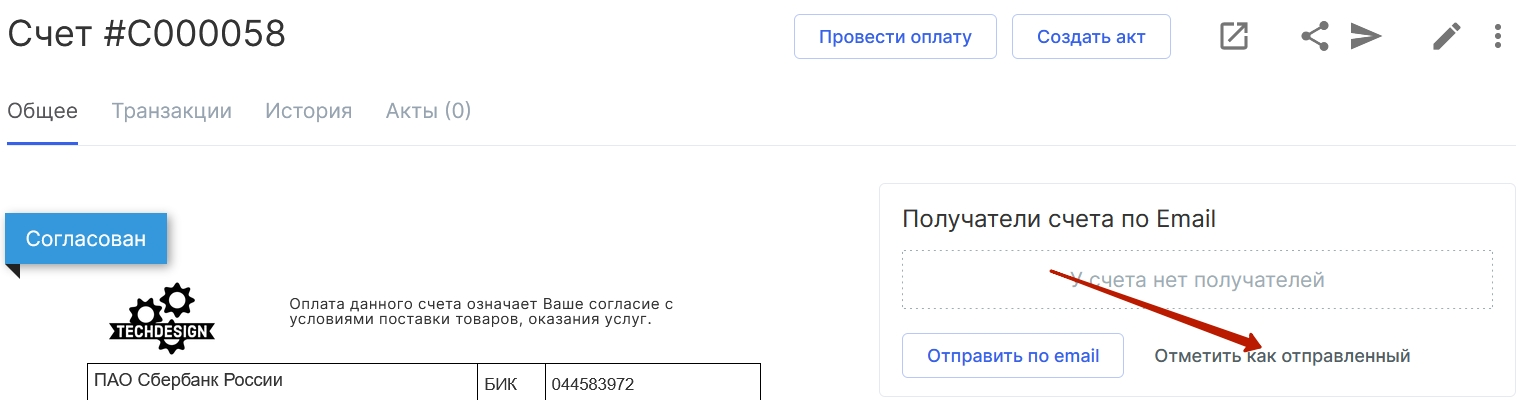
Task: Switch to the Транзакции tab
Action: (x=172, y=111)
